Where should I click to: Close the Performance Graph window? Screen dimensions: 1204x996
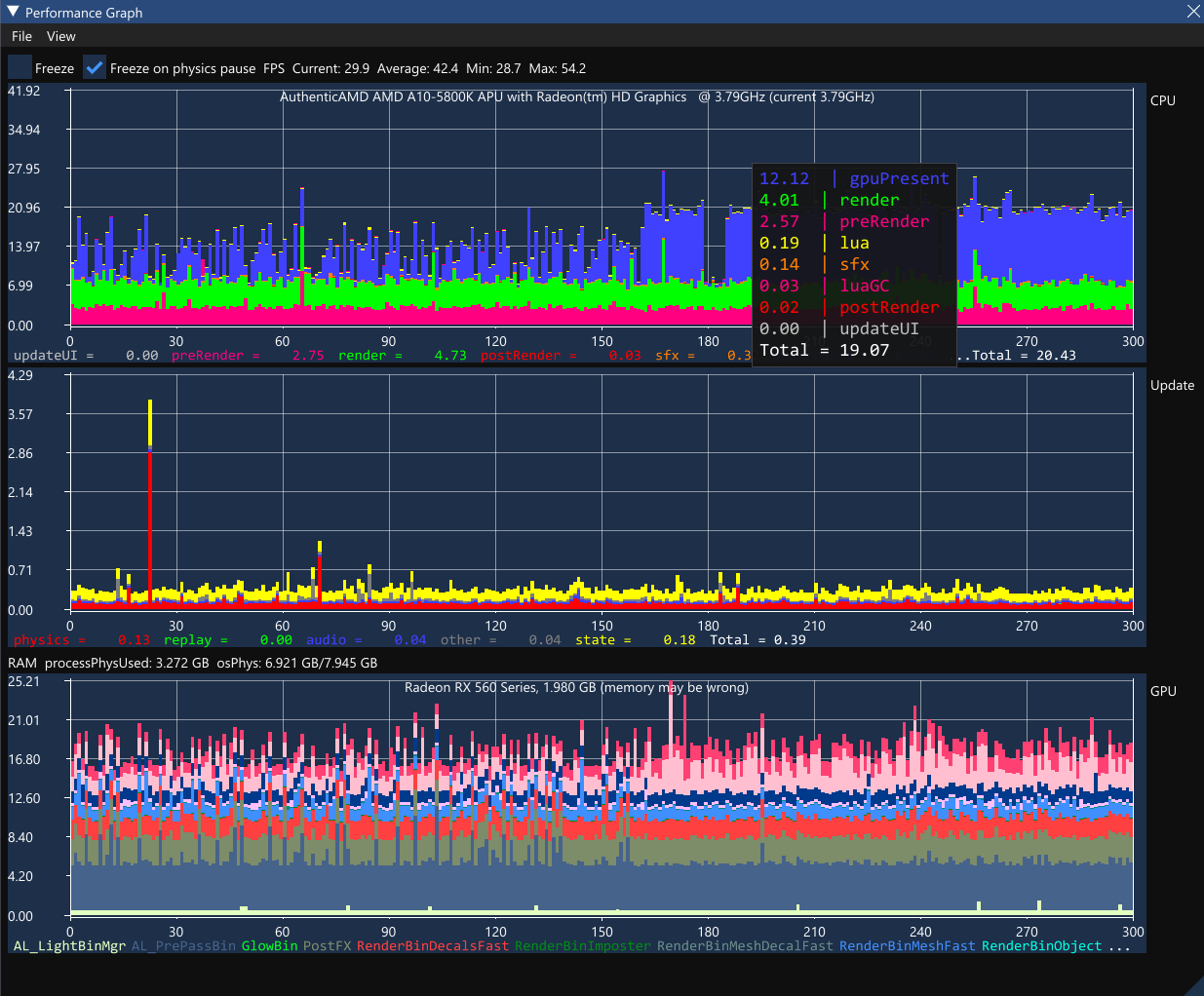click(1192, 12)
